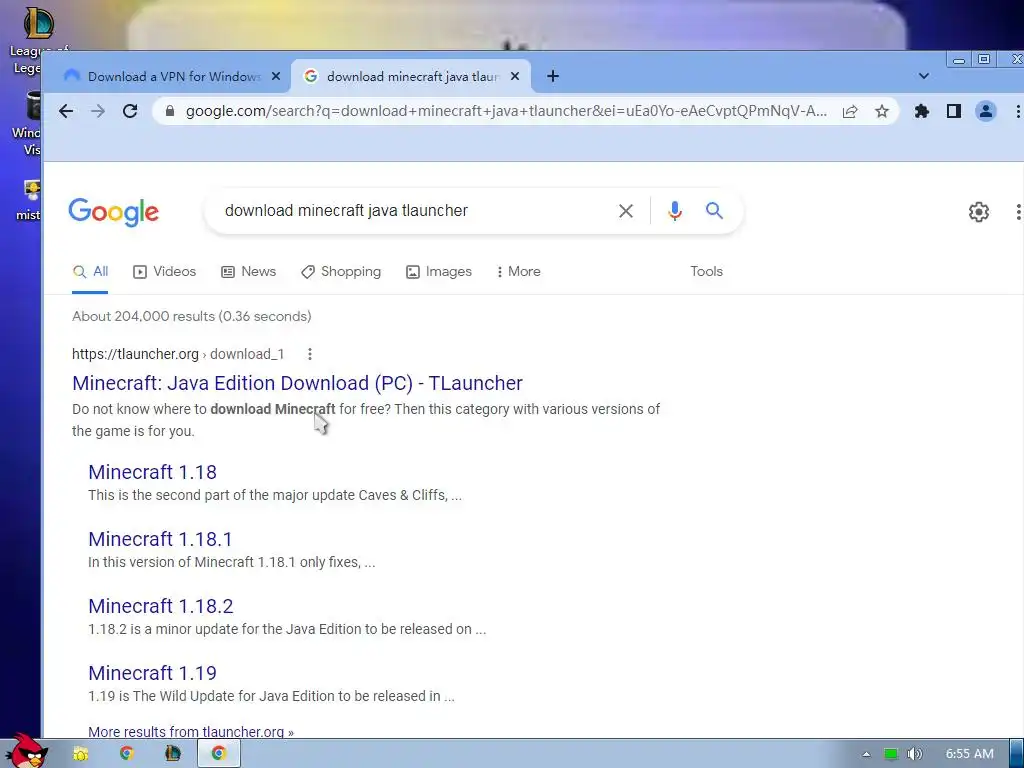The height and width of the screenshot is (768, 1024).
Task: Open the first Chrome taskbar icon
Action: pyautogui.click(x=127, y=754)
